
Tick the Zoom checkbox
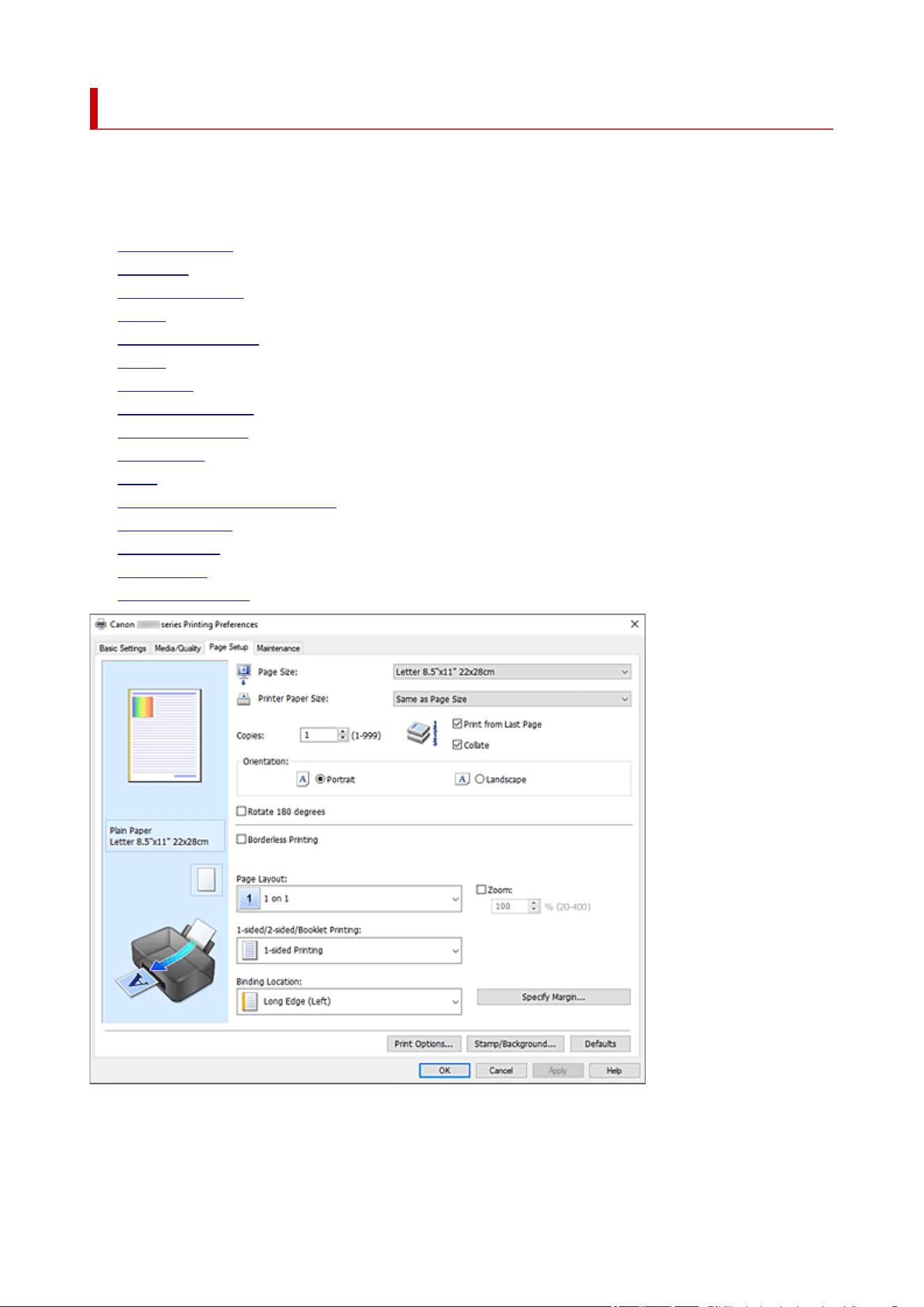point(481,889)
